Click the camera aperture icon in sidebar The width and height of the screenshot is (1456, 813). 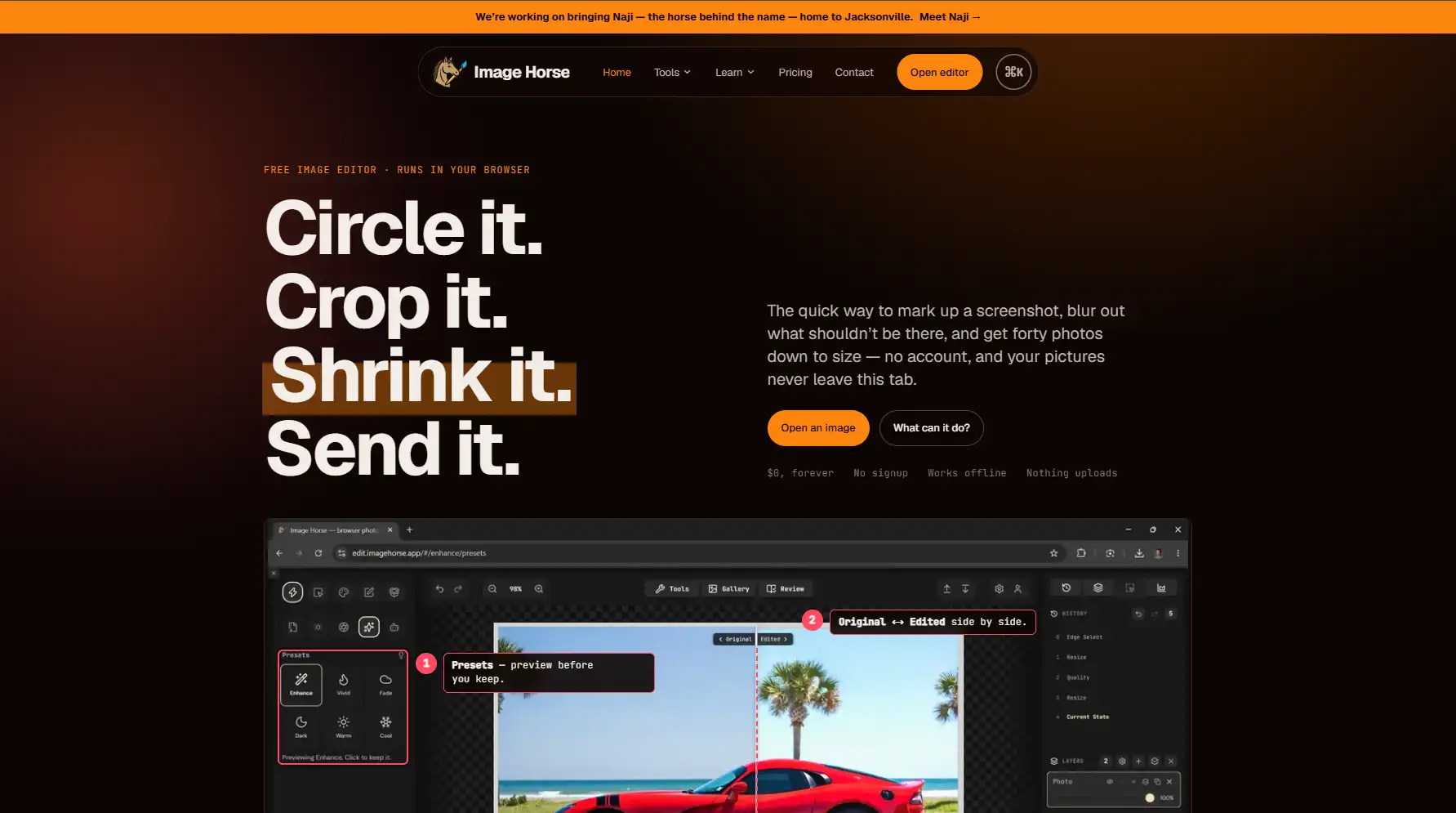344,628
